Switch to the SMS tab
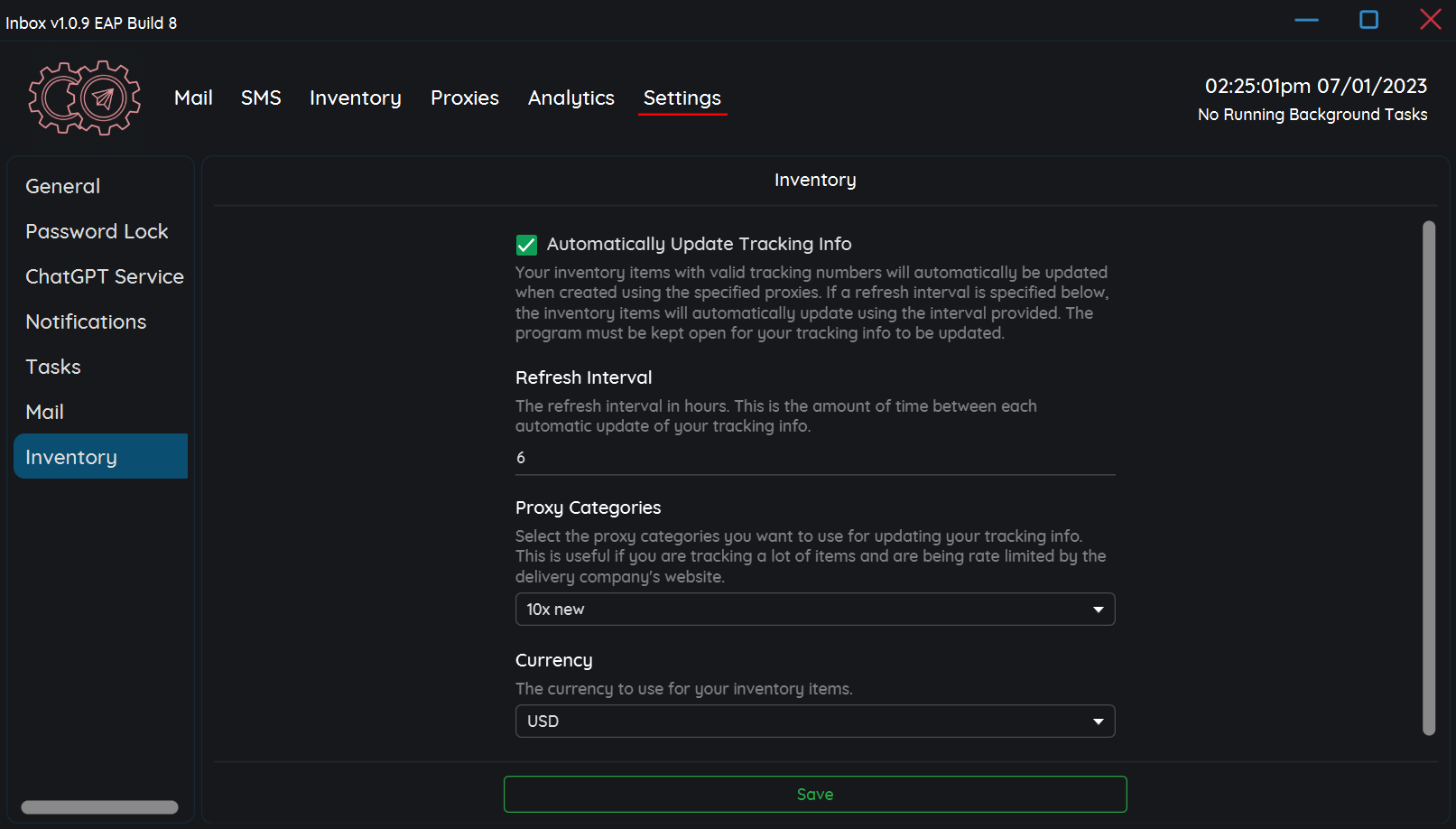 (x=261, y=98)
